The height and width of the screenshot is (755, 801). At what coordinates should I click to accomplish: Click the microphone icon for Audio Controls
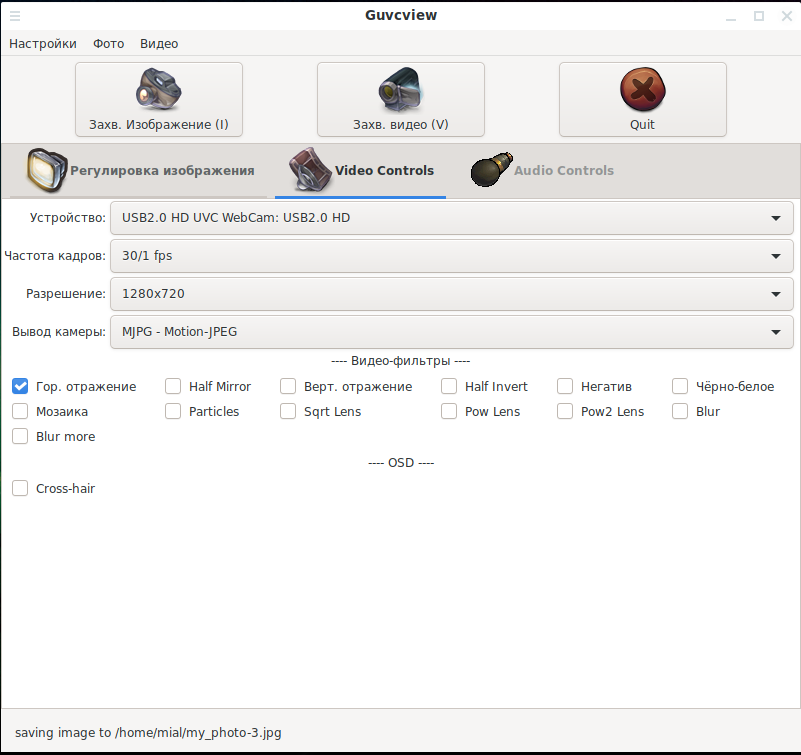click(x=490, y=170)
